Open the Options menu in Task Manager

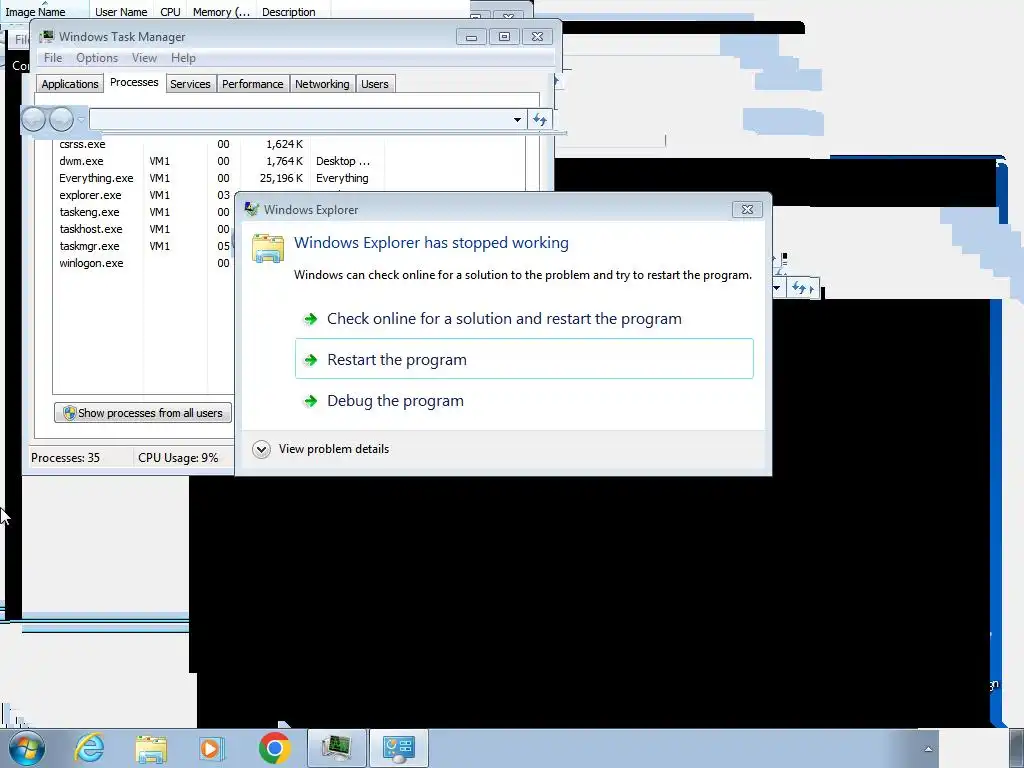click(x=97, y=57)
